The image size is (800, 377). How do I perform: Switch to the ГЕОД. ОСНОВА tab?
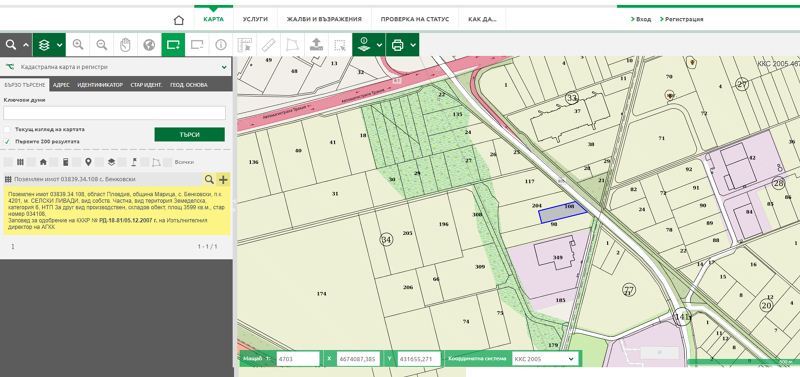189,85
